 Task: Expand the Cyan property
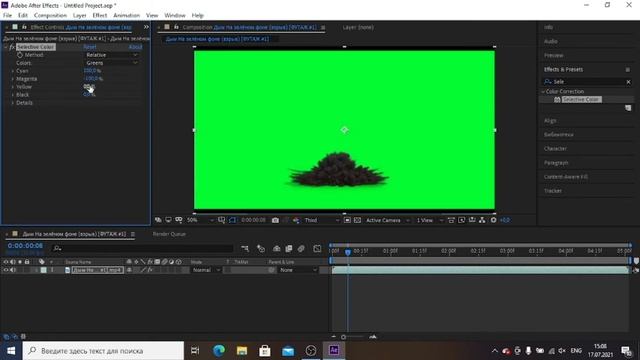13,71
